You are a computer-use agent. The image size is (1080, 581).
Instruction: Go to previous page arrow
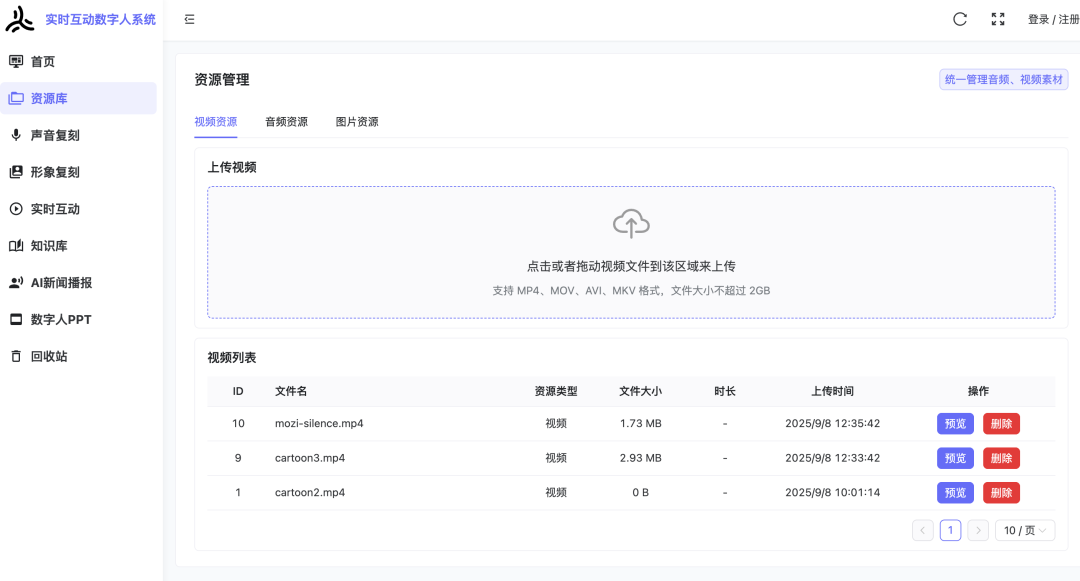coord(923,530)
